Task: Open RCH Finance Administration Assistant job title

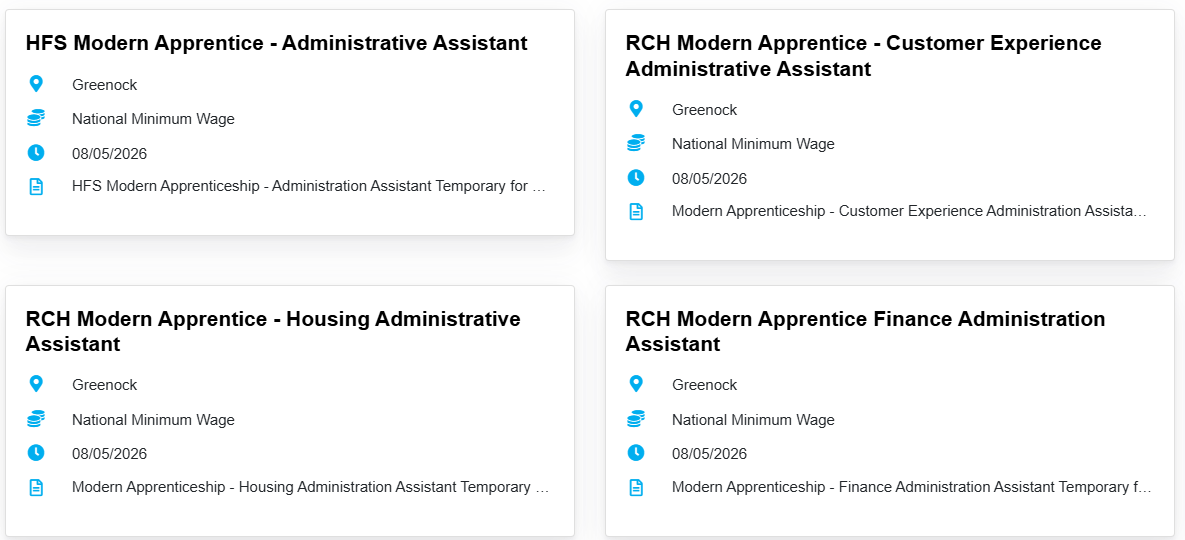Action: point(865,331)
